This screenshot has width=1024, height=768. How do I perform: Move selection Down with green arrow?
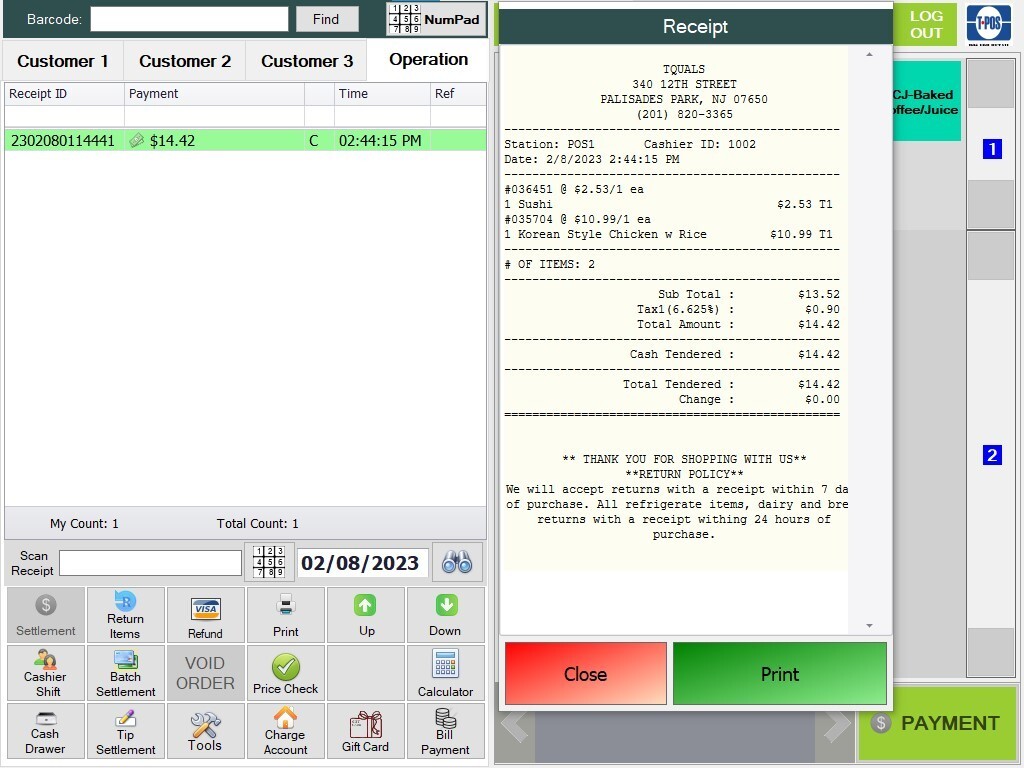[x=445, y=615]
